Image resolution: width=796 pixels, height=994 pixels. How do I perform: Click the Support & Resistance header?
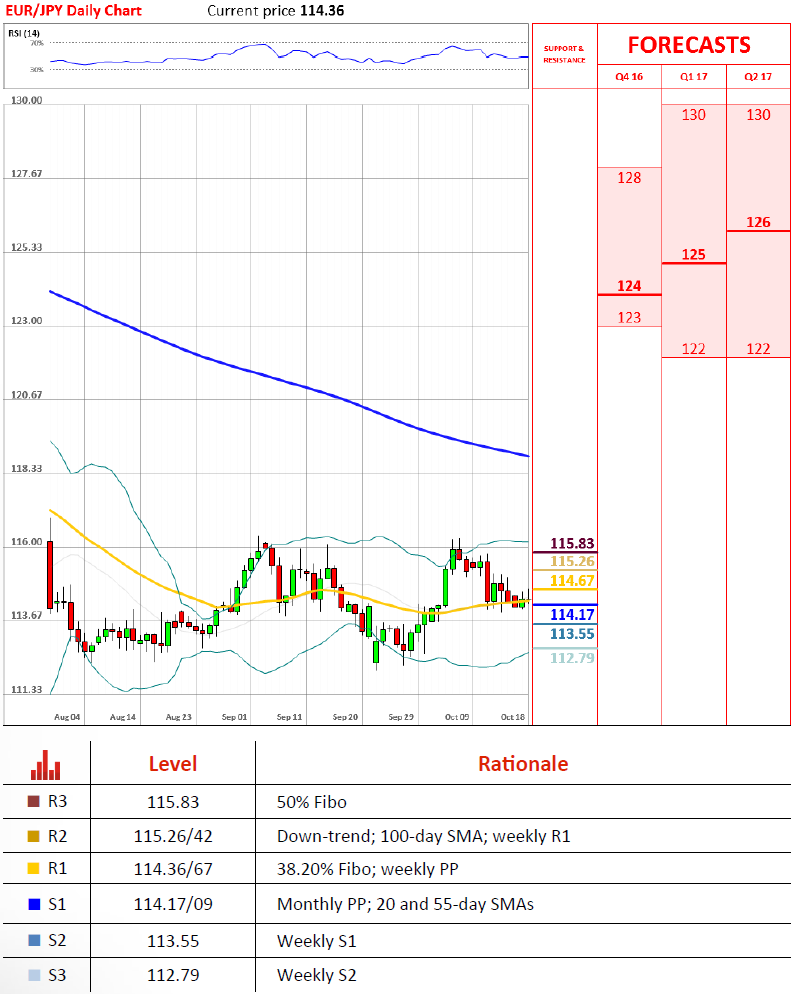564,54
